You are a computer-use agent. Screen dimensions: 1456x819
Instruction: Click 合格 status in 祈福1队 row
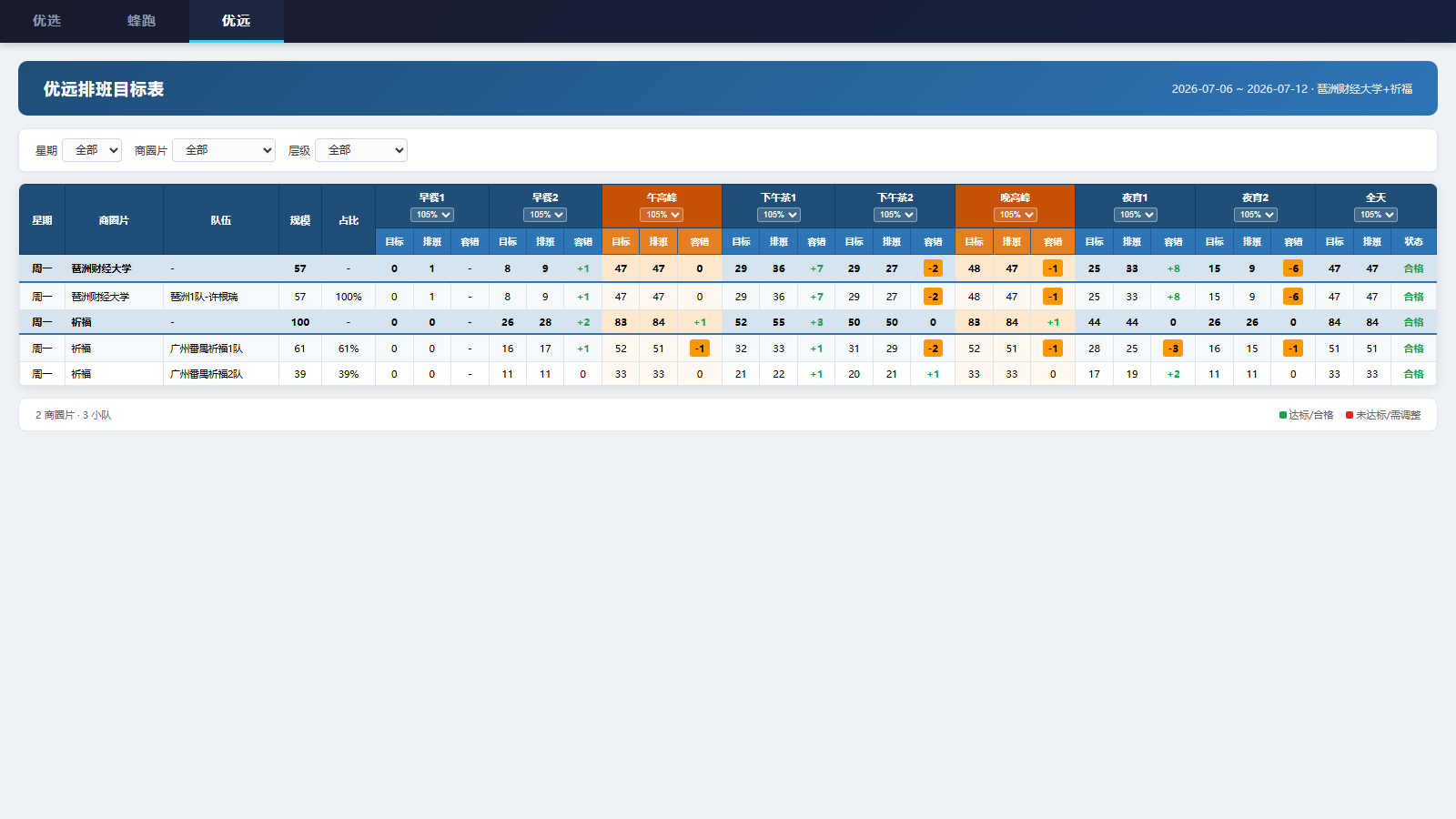[1413, 349]
